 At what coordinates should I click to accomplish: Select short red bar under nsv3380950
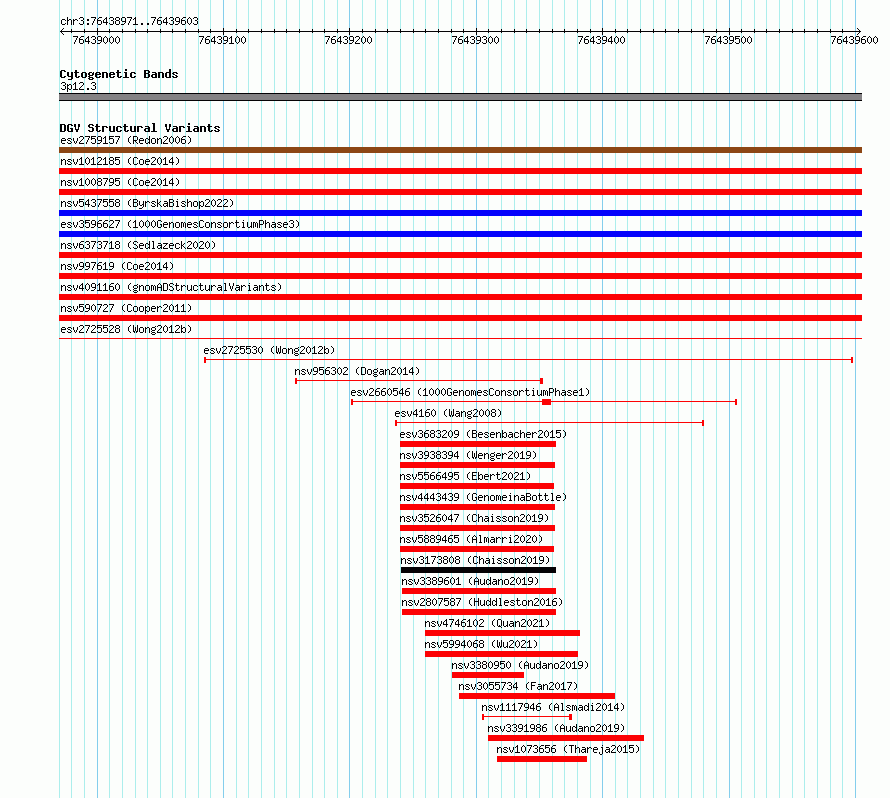coord(488,675)
